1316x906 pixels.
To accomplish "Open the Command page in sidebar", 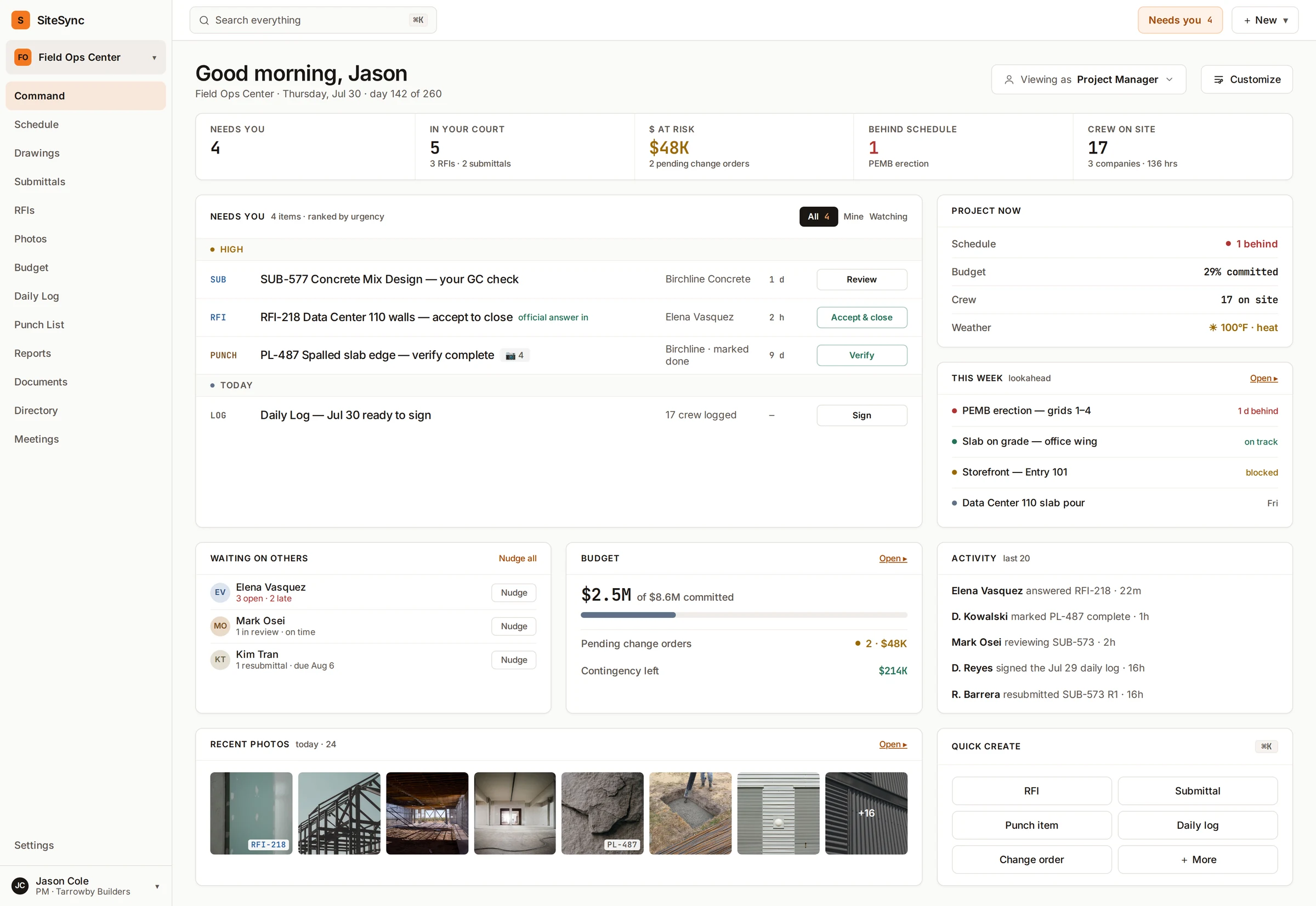I will 86,96.
